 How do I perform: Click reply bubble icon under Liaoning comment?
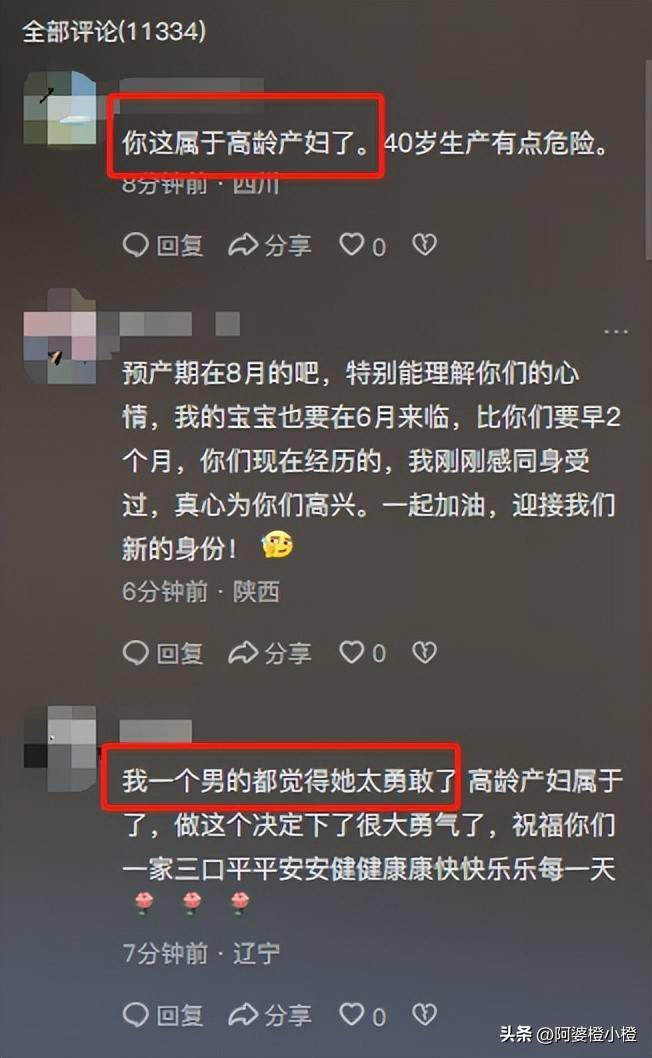click(136, 1015)
